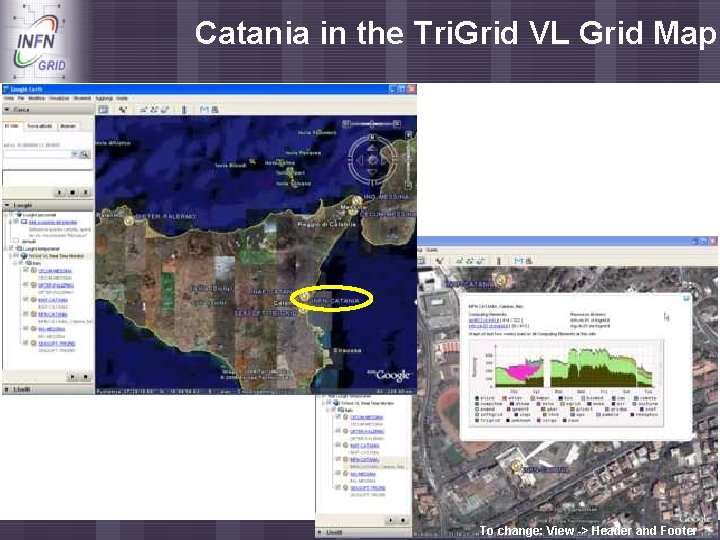
Task: Switch to the Trova attività search tab
Action: [39, 126]
